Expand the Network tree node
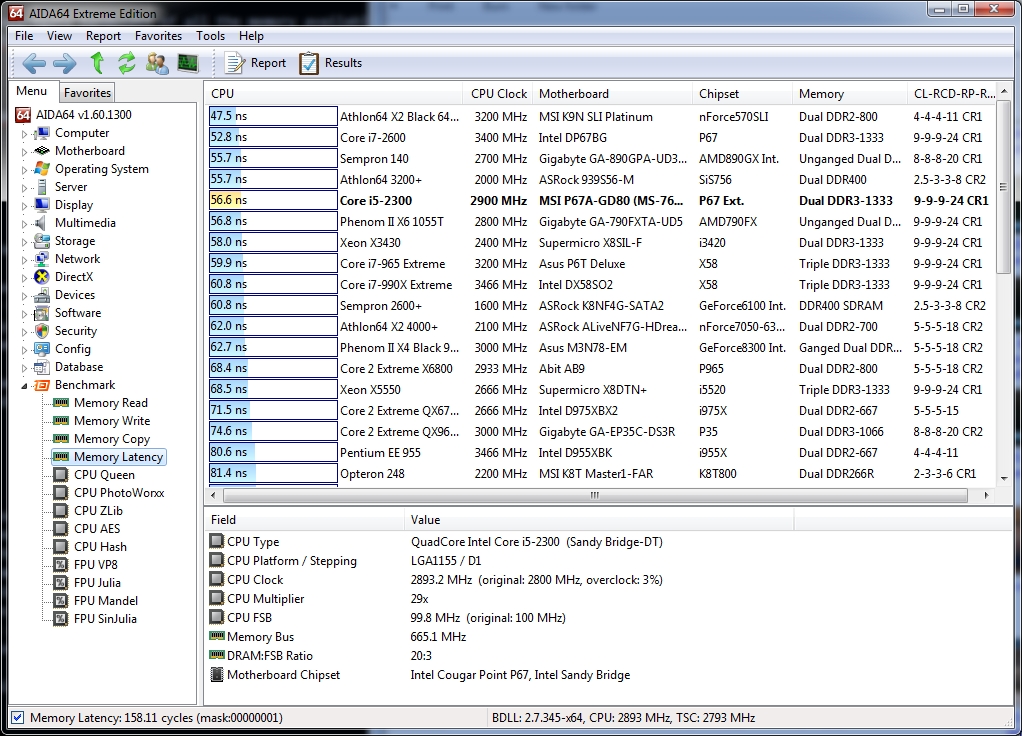 (25, 260)
